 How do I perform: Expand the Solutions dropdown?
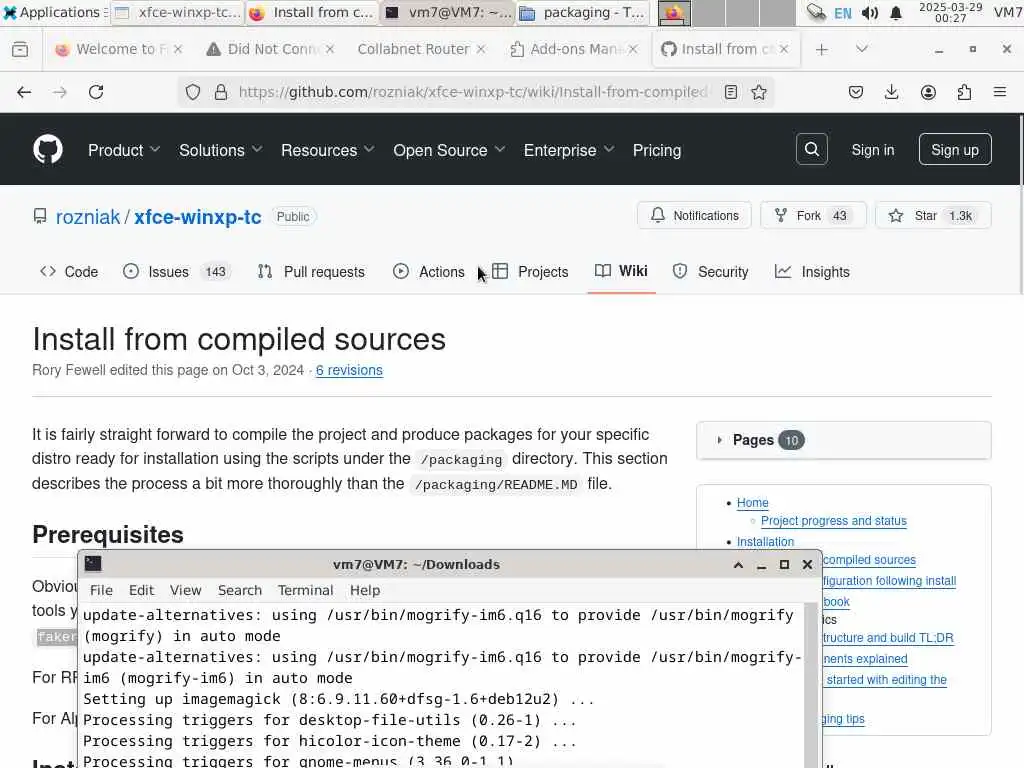[x=221, y=150]
